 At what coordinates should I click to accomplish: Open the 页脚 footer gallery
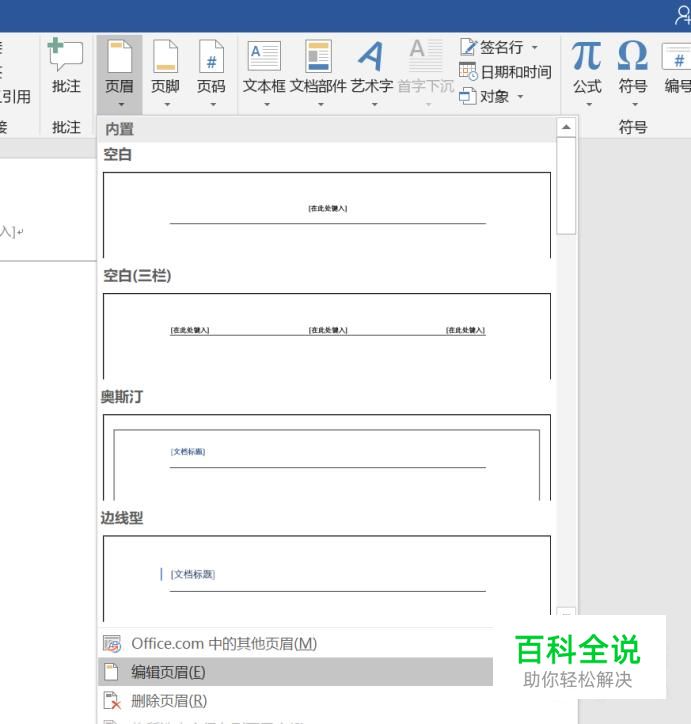(x=165, y=73)
